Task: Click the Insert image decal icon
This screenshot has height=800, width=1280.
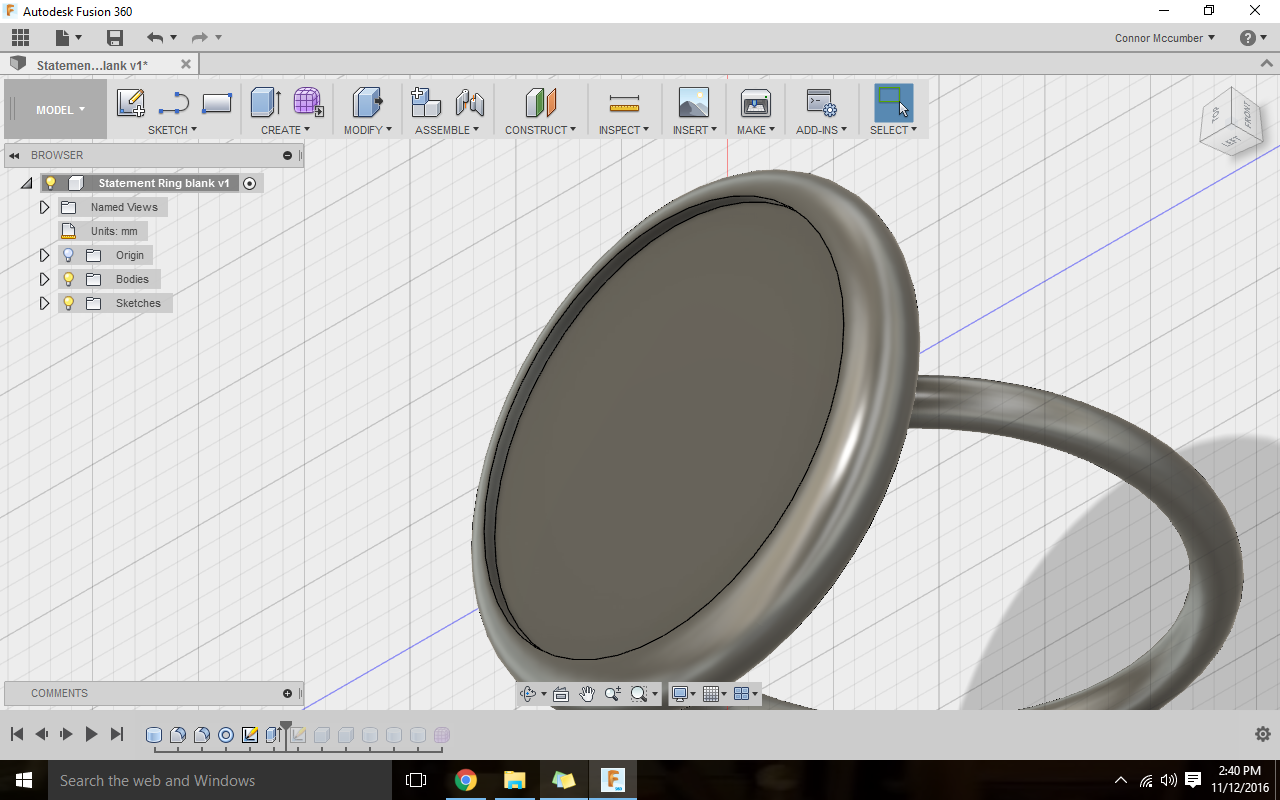Action: click(x=693, y=102)
